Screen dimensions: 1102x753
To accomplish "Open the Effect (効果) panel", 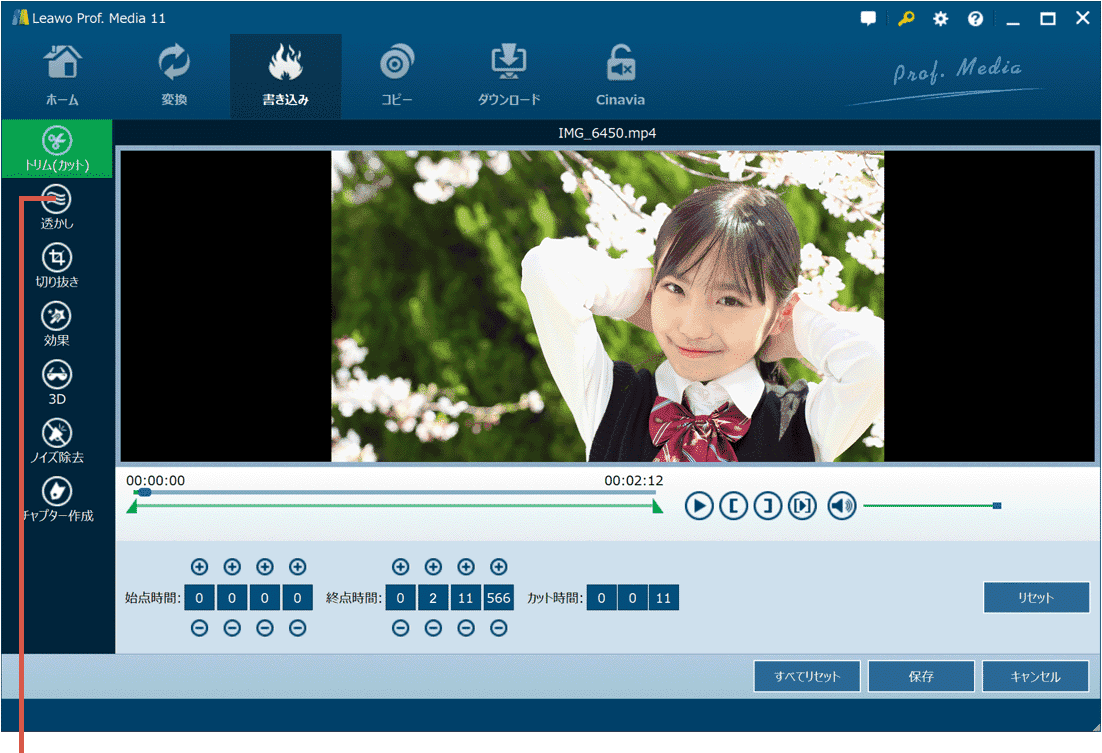I will [57, 324].
